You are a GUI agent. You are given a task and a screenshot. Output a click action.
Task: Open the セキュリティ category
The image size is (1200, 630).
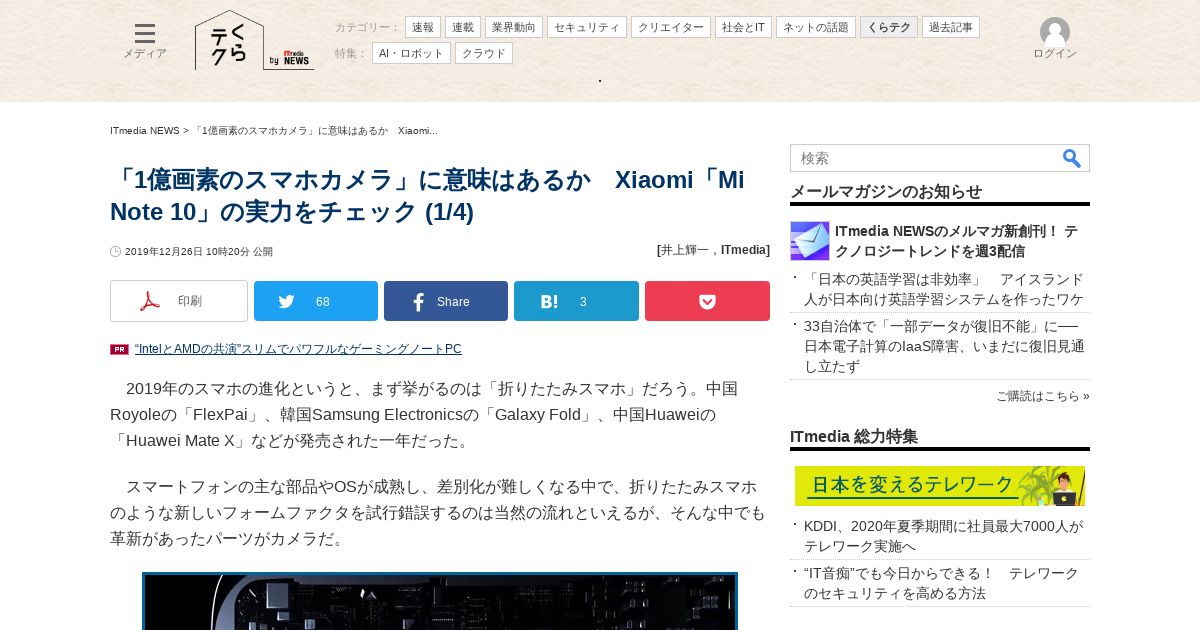(x=587, y=27)
